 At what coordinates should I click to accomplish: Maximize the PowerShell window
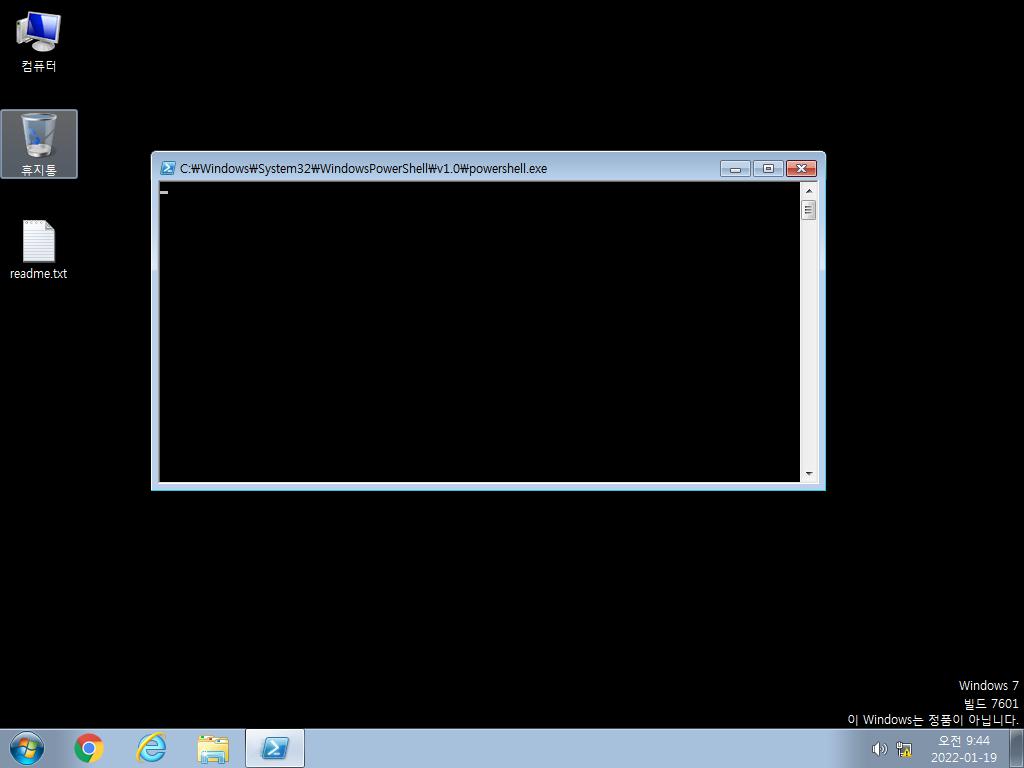pos(768,168)
